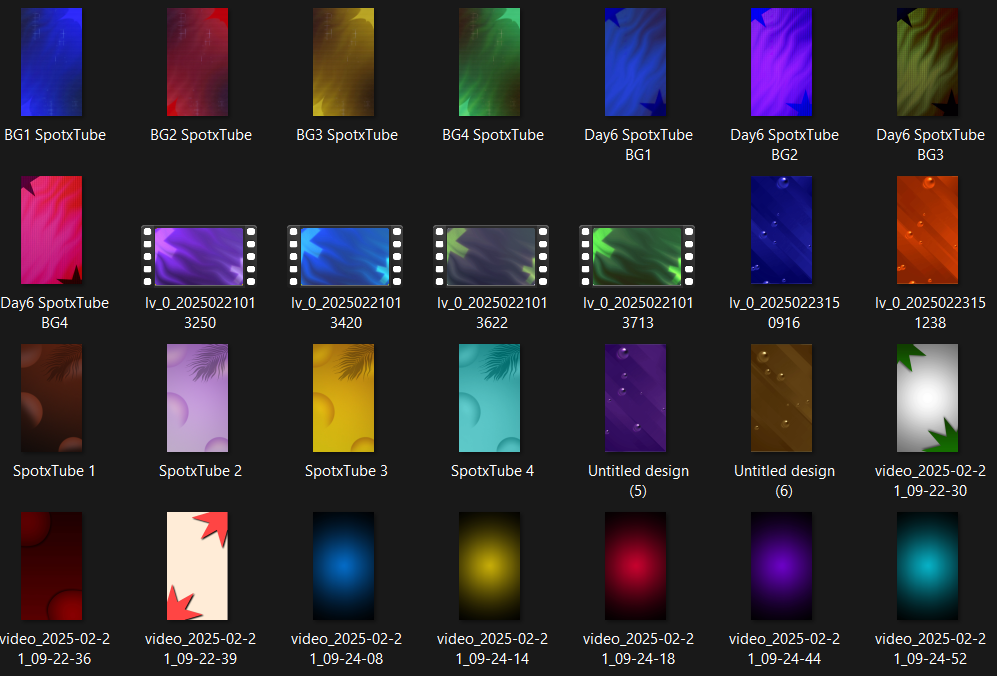Image resolution: width=997 pixels, height=676 pixels.
Task: Open the dark blue lv_0_20250223150916 file
Action: (781, 230)
